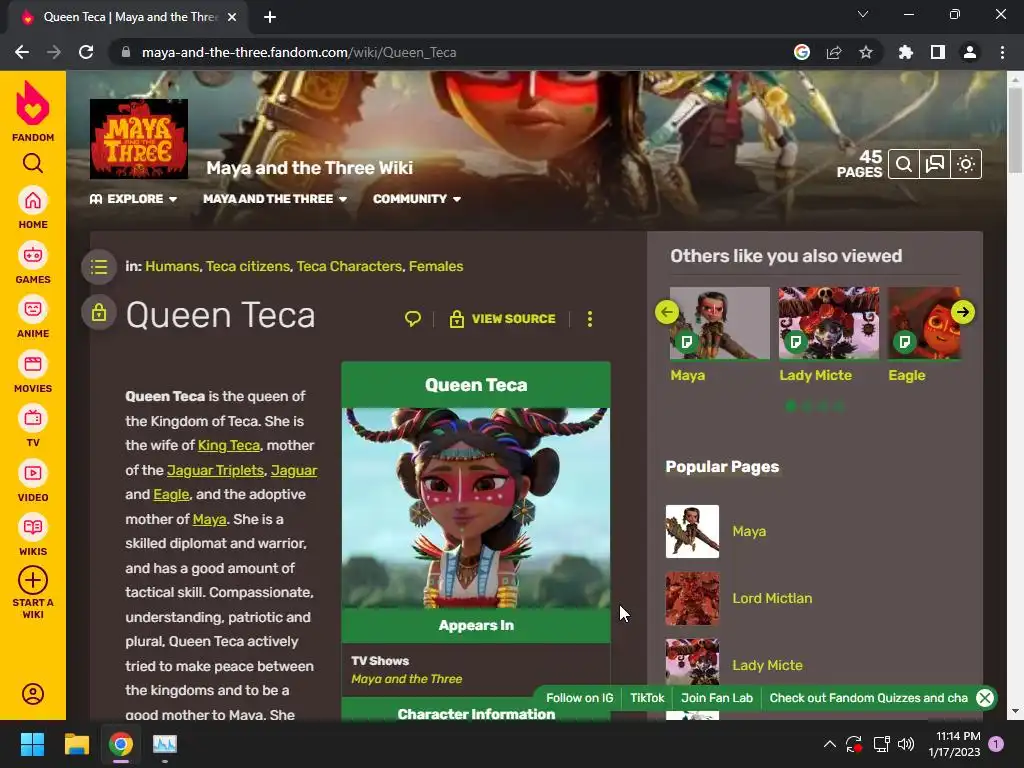
Task: Click the TikTok link in promo bar
Action: click(647, 698)
